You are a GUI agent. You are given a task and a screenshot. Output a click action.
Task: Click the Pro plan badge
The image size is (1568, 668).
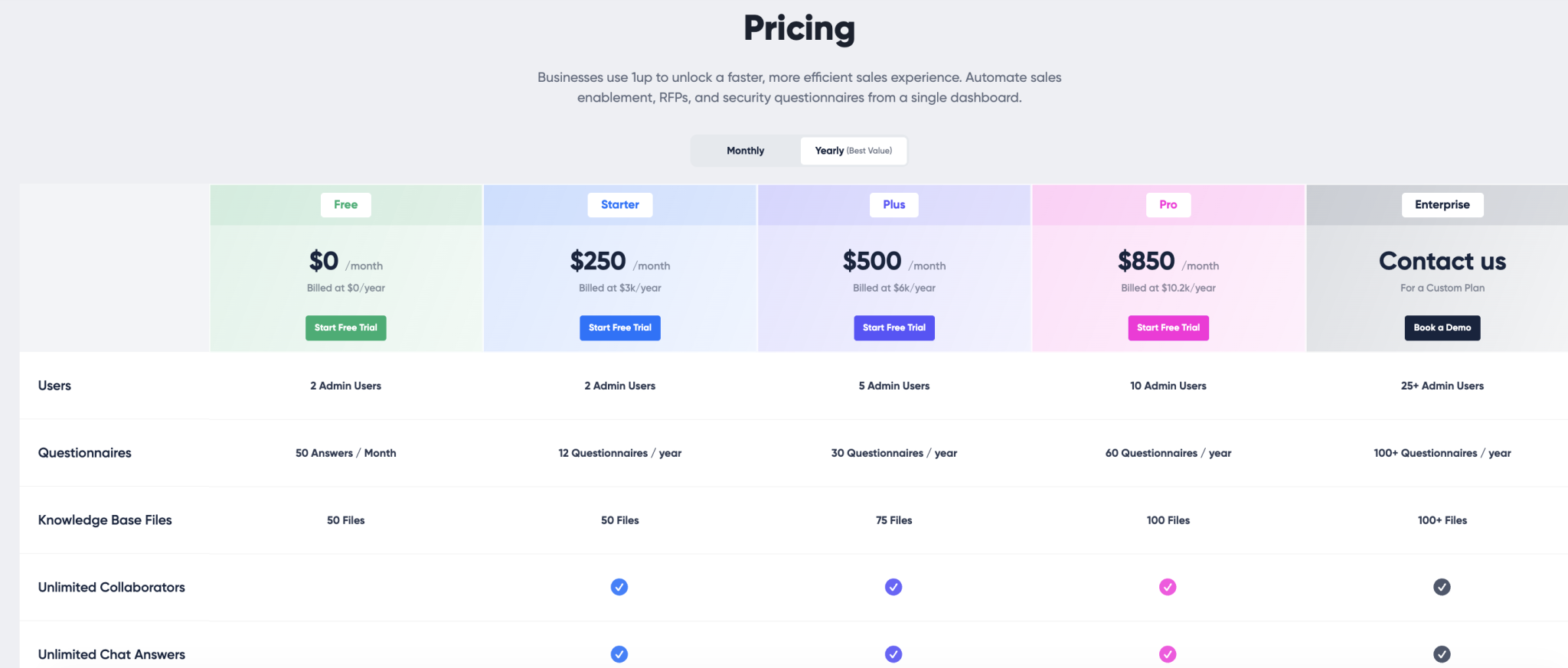pyautogui.click(x=1168, y=204)
